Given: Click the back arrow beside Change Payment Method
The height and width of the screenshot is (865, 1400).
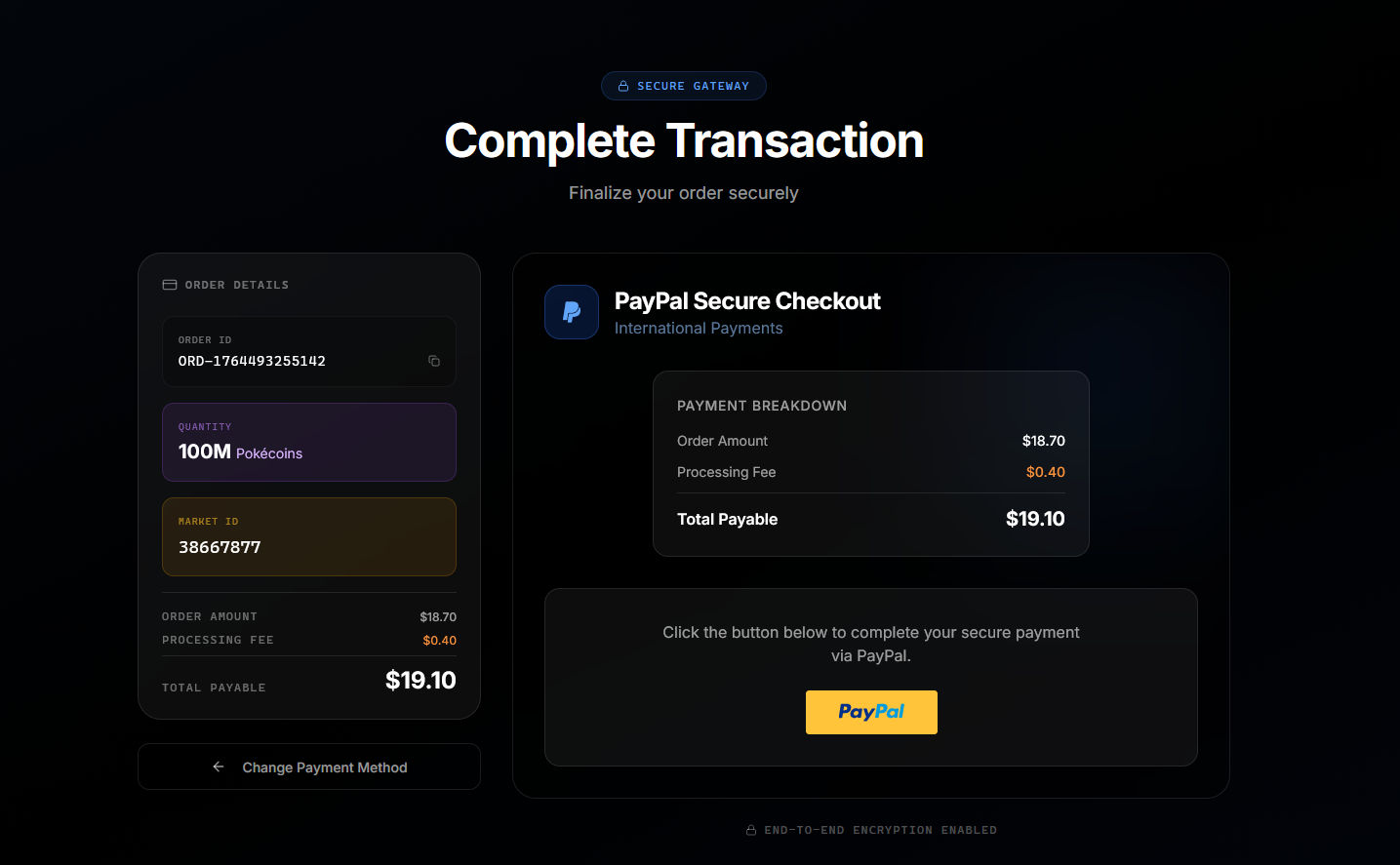Looking at the screenshot, I should pos(219,767).
